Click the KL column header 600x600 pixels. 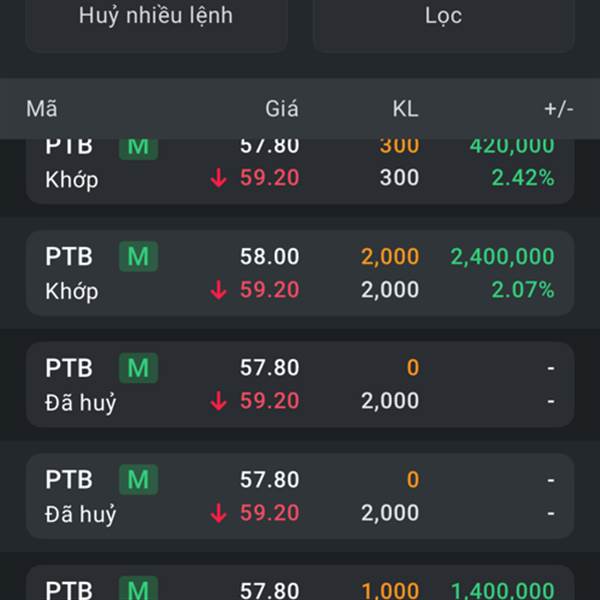[405, 109]
